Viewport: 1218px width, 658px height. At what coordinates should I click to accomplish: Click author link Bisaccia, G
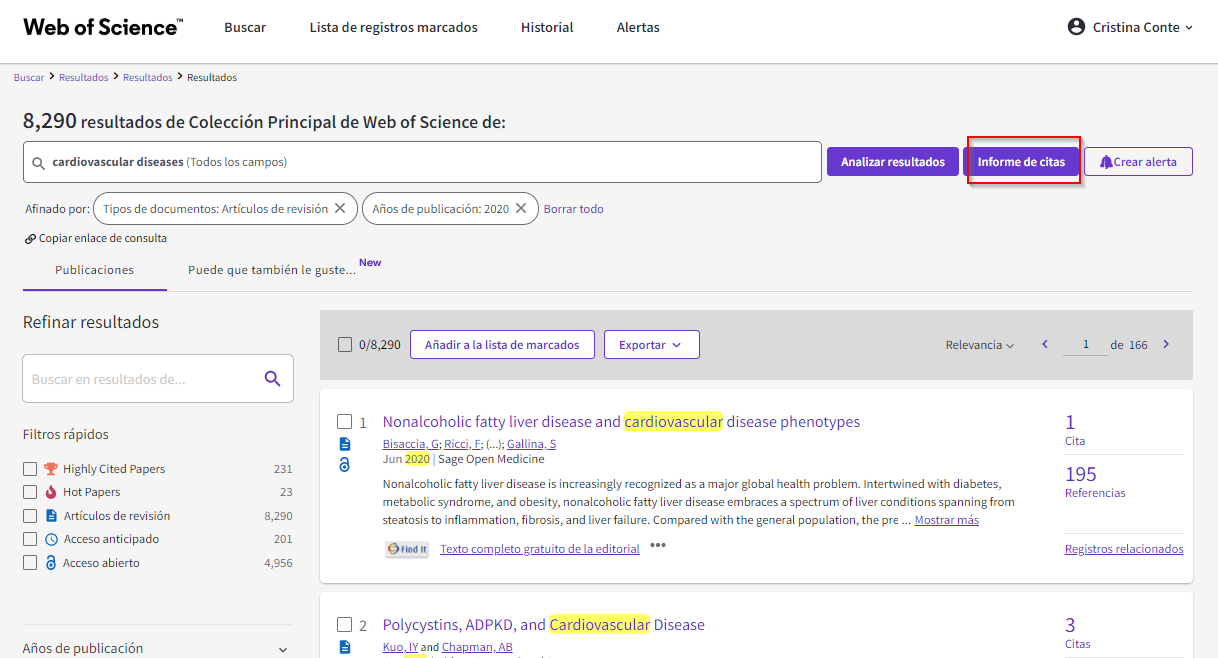coord(410,444)
